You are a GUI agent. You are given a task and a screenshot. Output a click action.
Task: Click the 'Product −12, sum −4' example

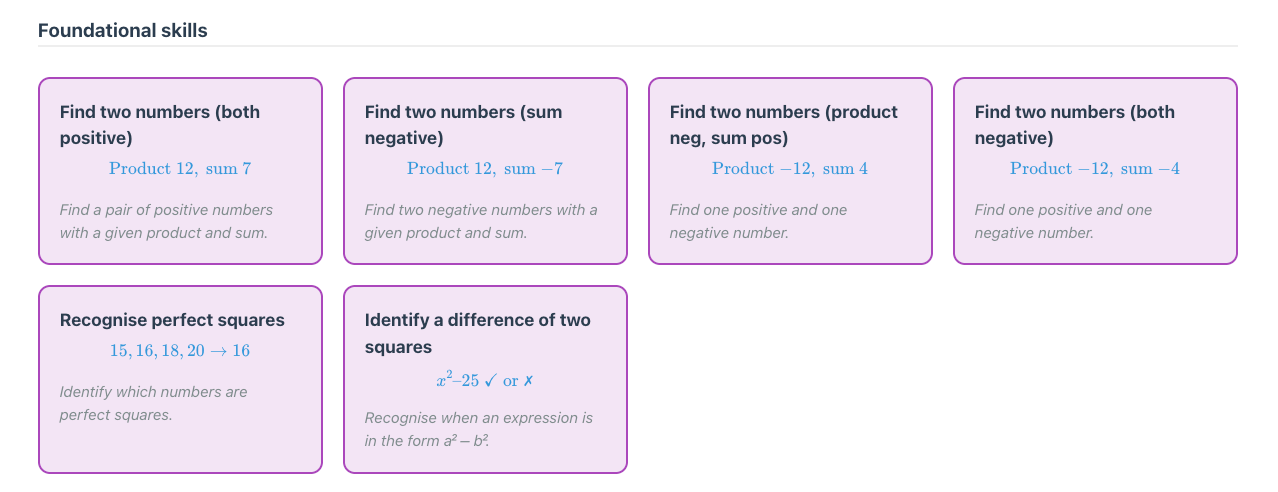1095,168
